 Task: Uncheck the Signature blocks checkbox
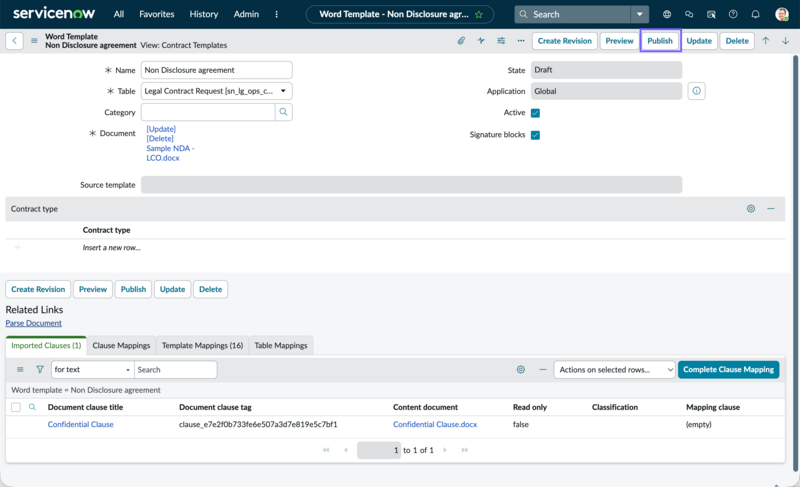[535, 135]
